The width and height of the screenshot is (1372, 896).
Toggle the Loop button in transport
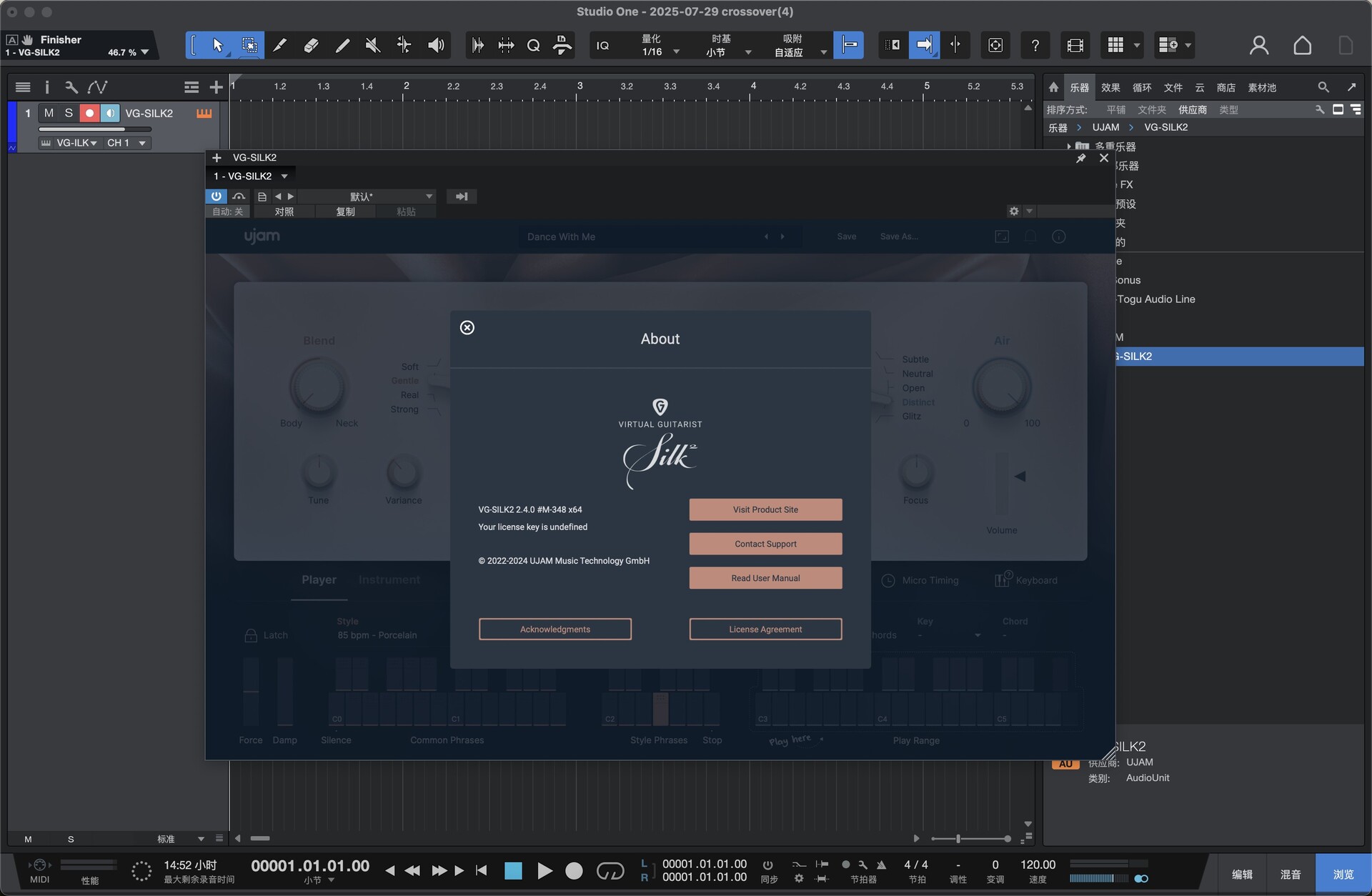coord(610,871)
